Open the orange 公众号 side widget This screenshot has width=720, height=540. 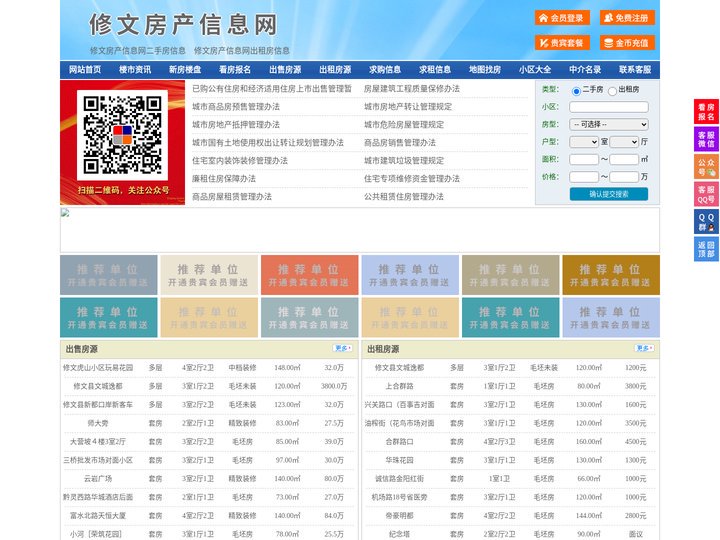pos(706,167)
